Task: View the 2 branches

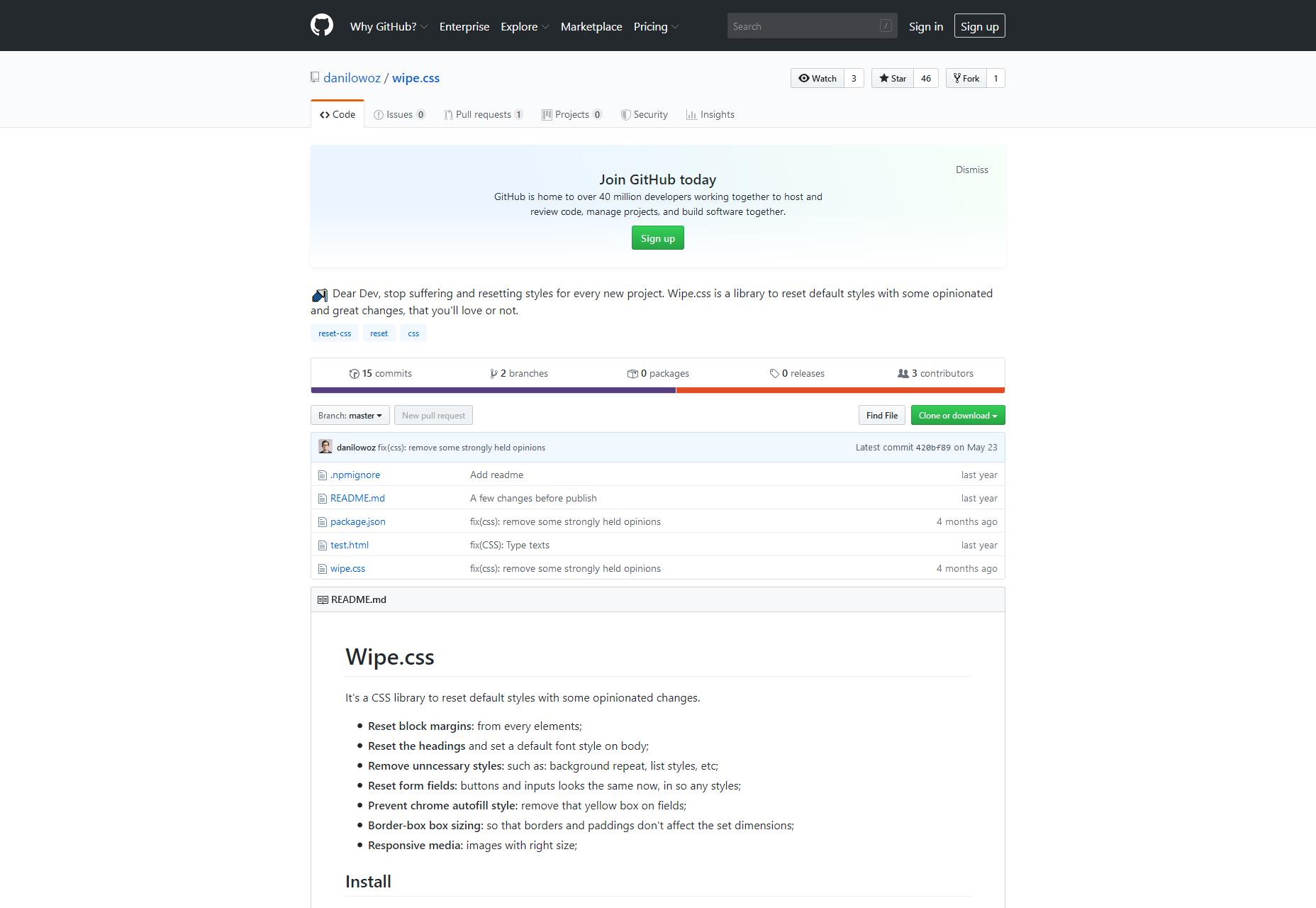Action: pos(519,373)
